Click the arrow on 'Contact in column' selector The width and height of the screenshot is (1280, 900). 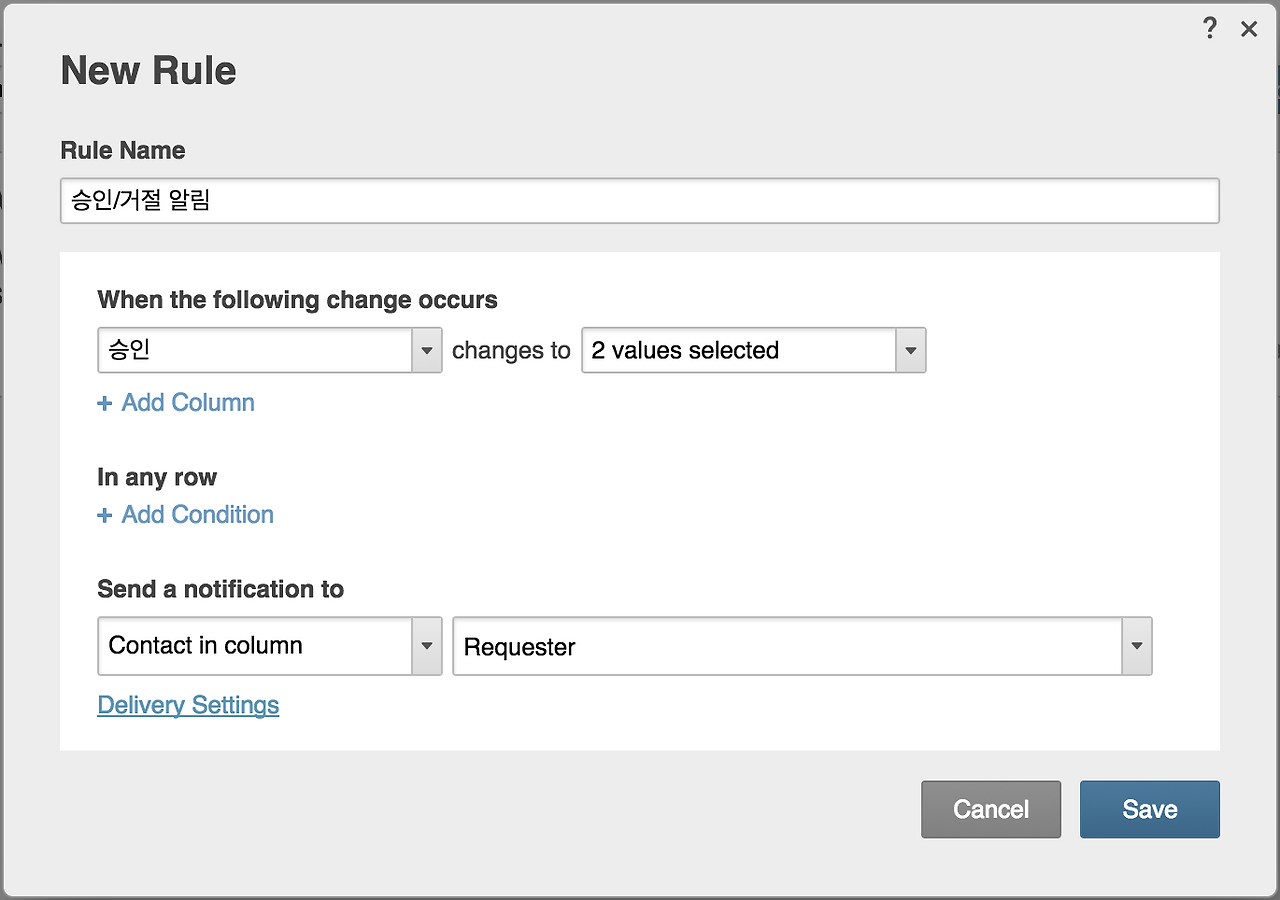click(427, 646)
